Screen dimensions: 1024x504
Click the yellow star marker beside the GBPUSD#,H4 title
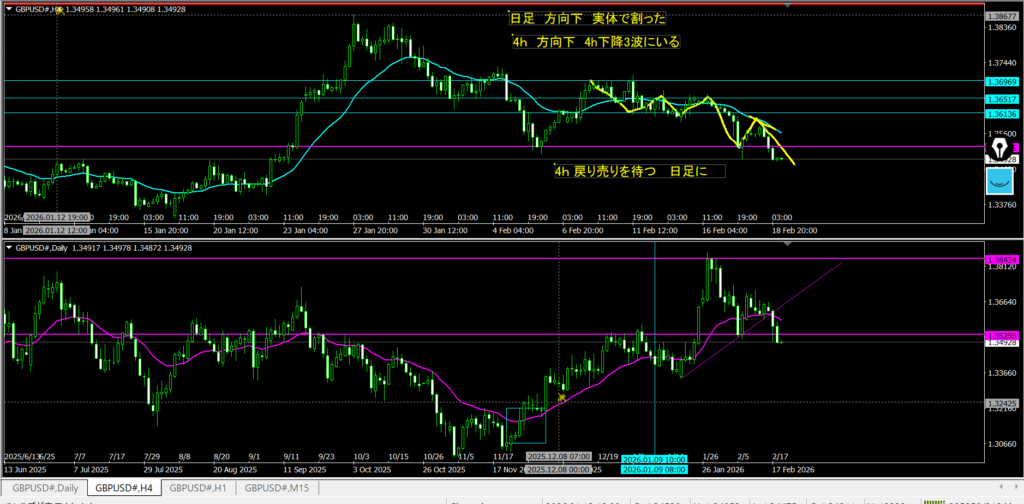pos(60,10)
